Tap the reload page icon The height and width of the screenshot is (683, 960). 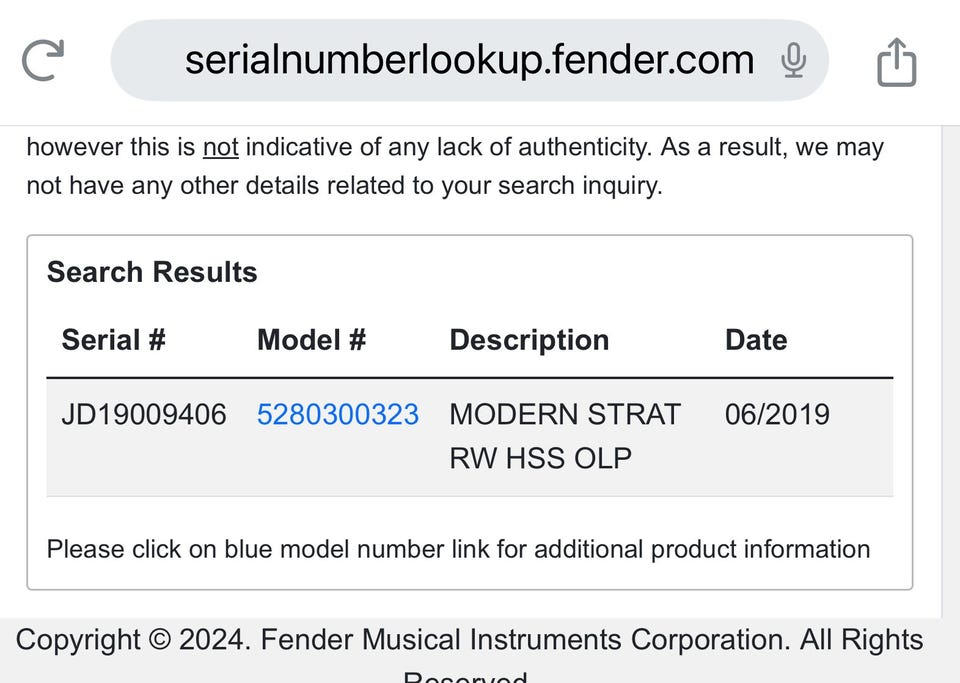pos(43,60)
